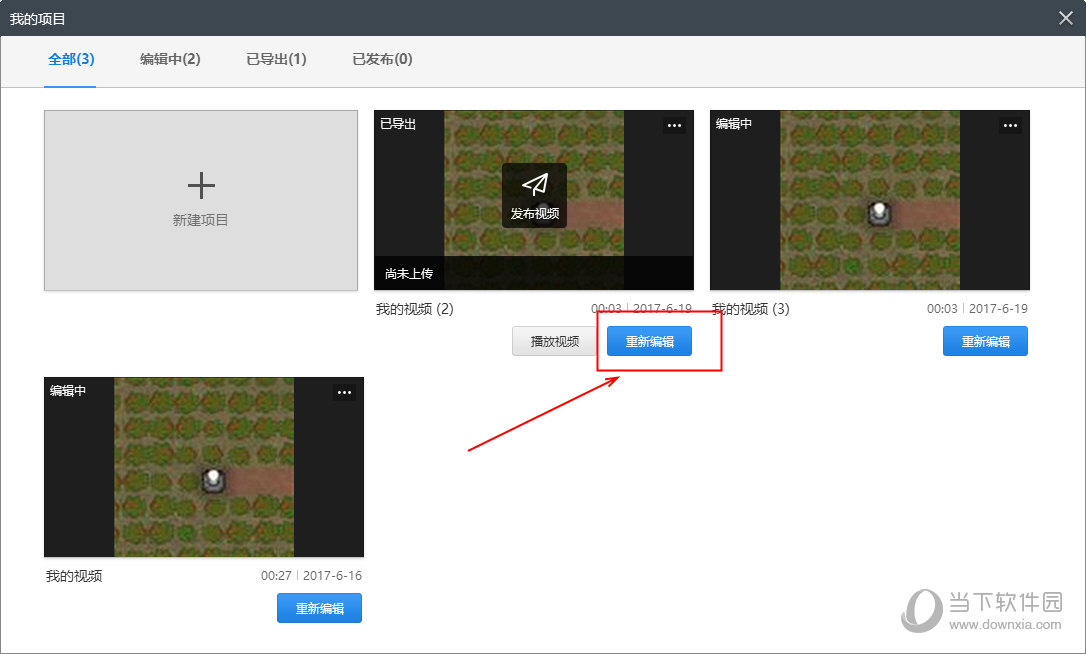
Task: Open the 已导出(1) tab
Action: 276,59
